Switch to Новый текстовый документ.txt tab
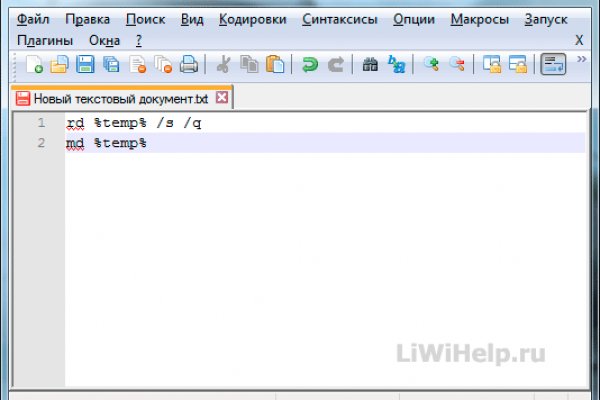The height and width of the screenshot is (400, 600). tap(122, 99)
